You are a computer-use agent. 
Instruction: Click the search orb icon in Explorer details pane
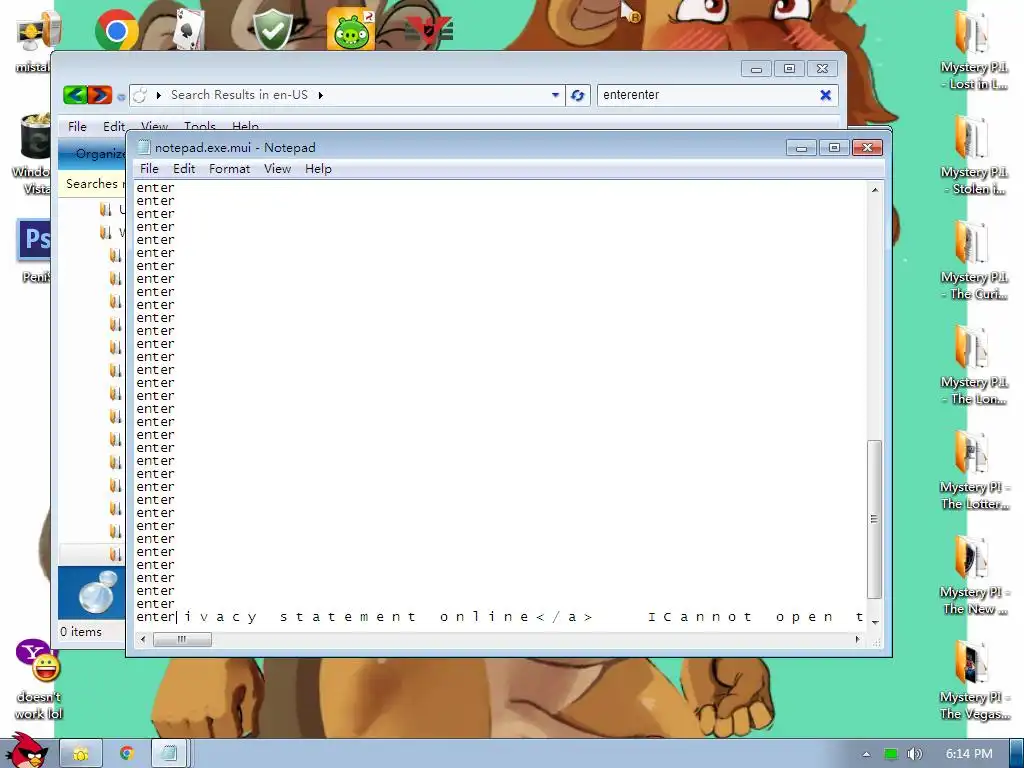[x=97, y=594]
